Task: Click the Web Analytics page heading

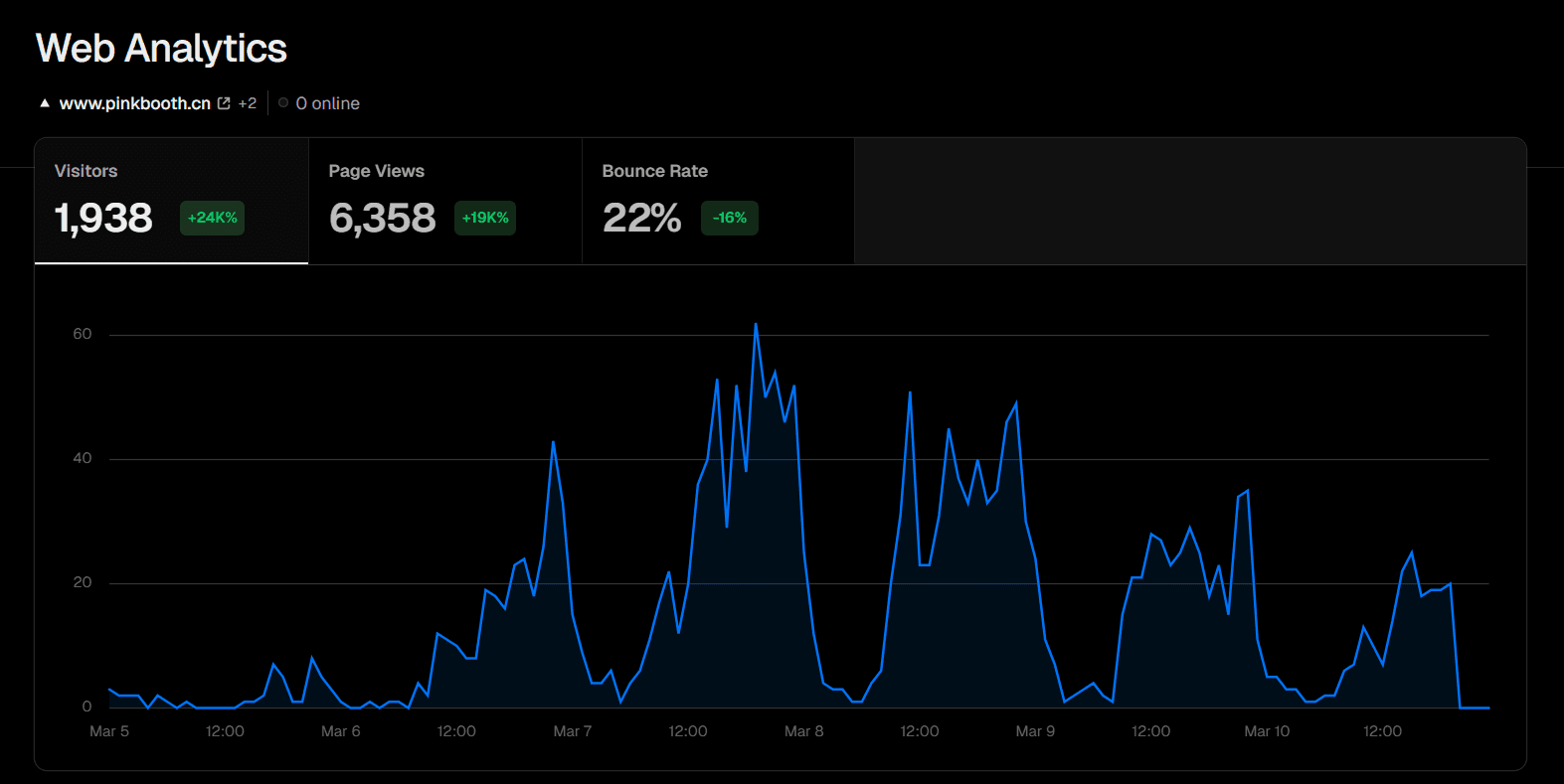Action: tap(161, 48)
